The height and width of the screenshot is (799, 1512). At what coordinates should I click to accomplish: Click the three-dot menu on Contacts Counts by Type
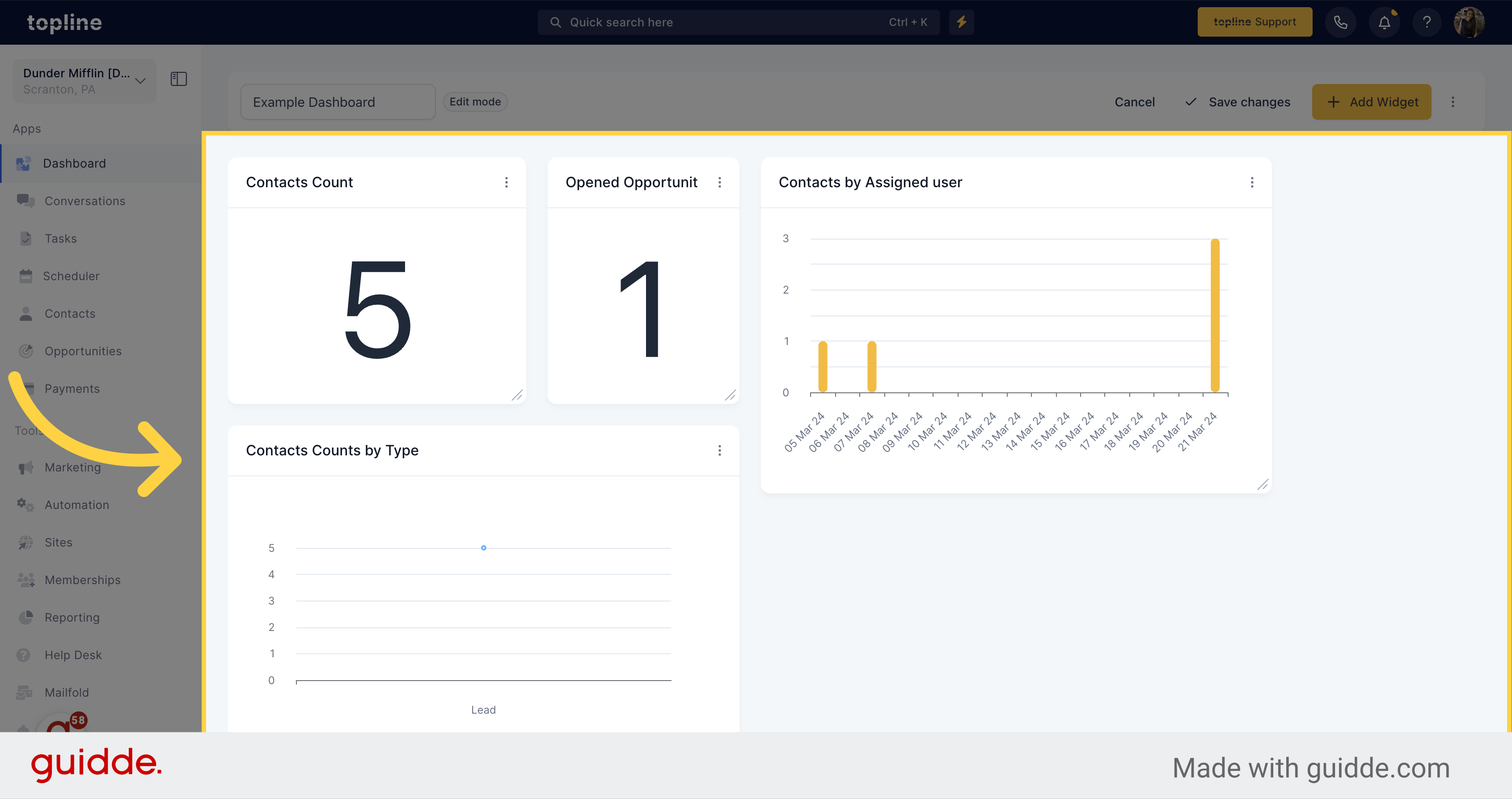click(719, 450)
